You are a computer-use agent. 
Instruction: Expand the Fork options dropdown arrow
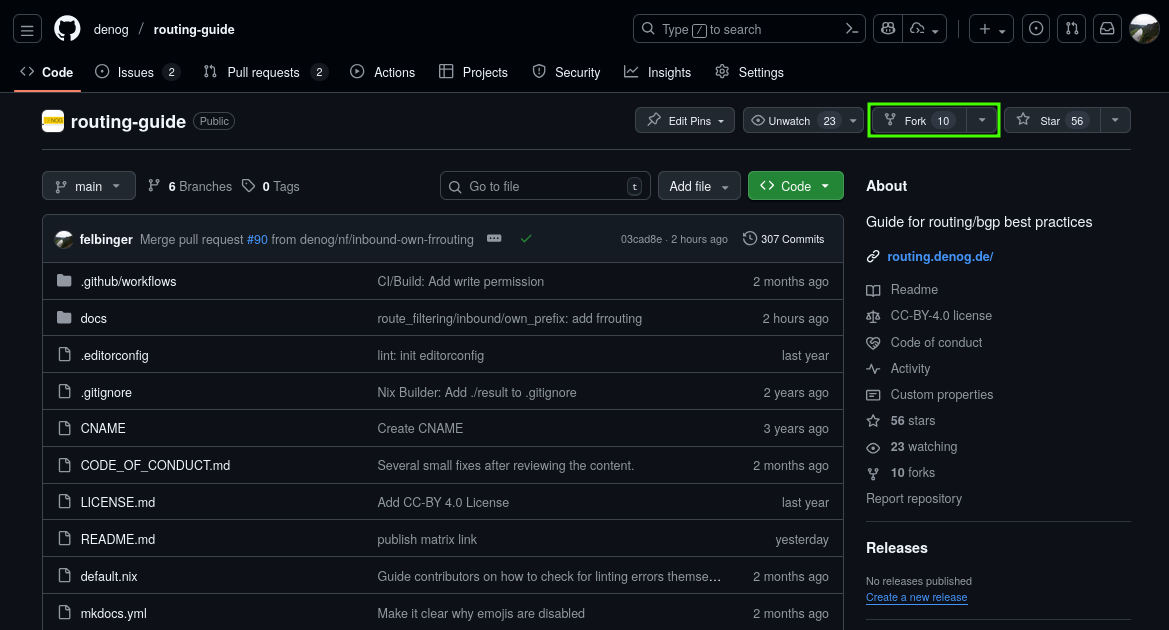pyautogui.click(x=982, y=121)
